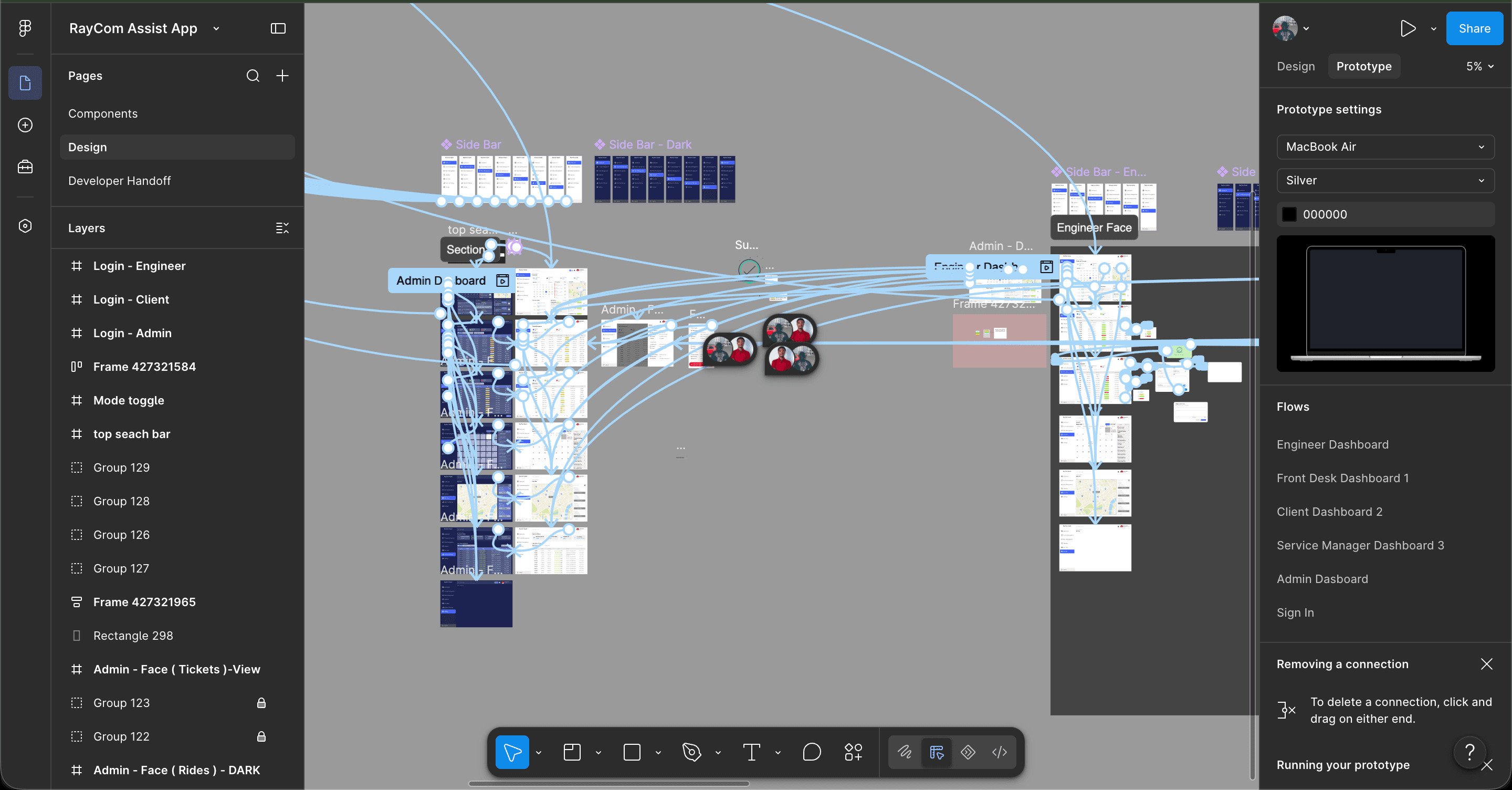Expand the Rectangle tool options chevron
The image size is (1512, 790).
click(658, 752)
